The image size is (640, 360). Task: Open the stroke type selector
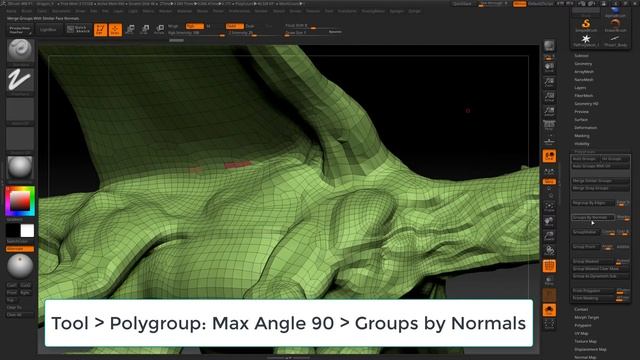tap(20, 80)
